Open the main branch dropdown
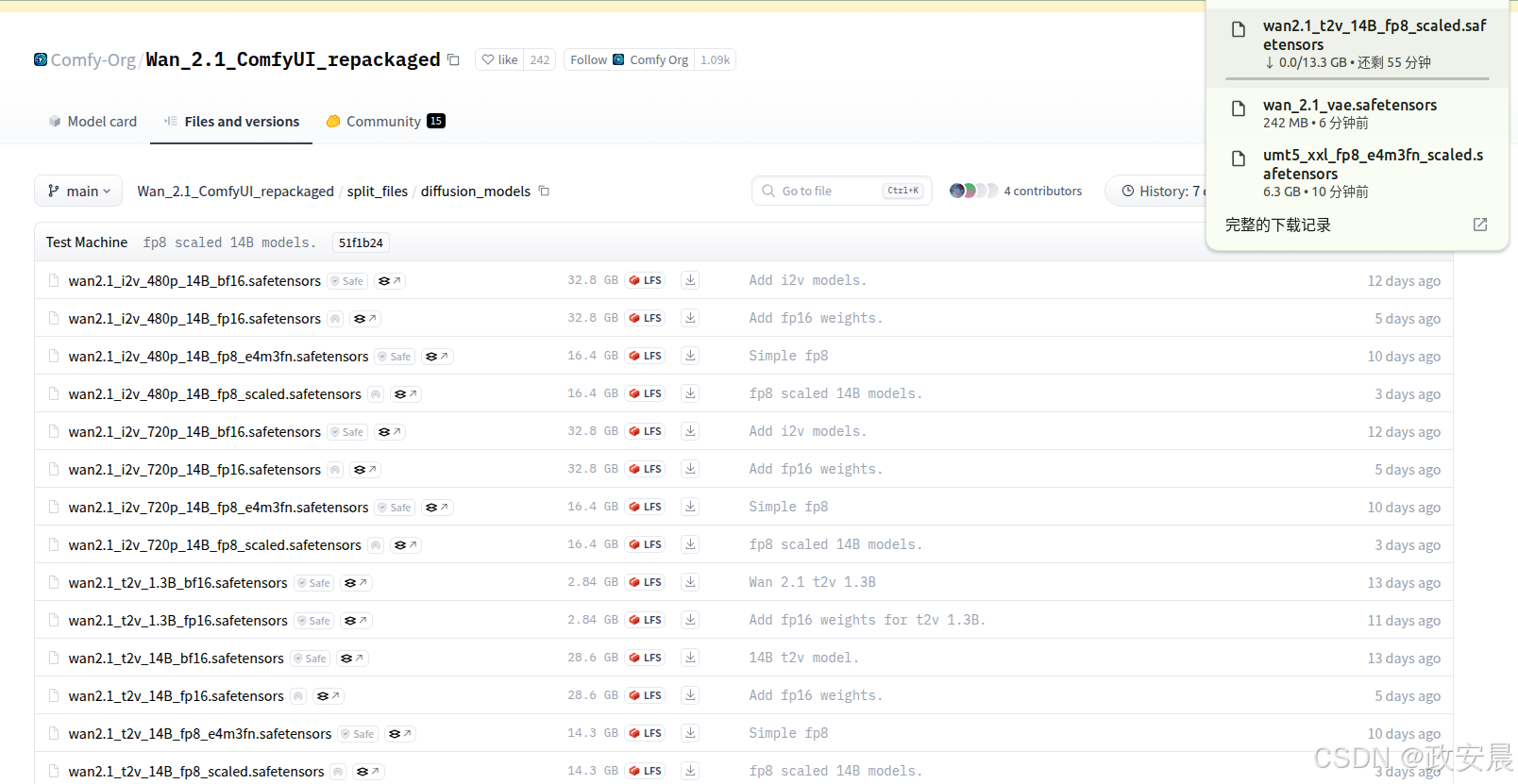This screenshot has width=1518, height=784. point(78,191)
